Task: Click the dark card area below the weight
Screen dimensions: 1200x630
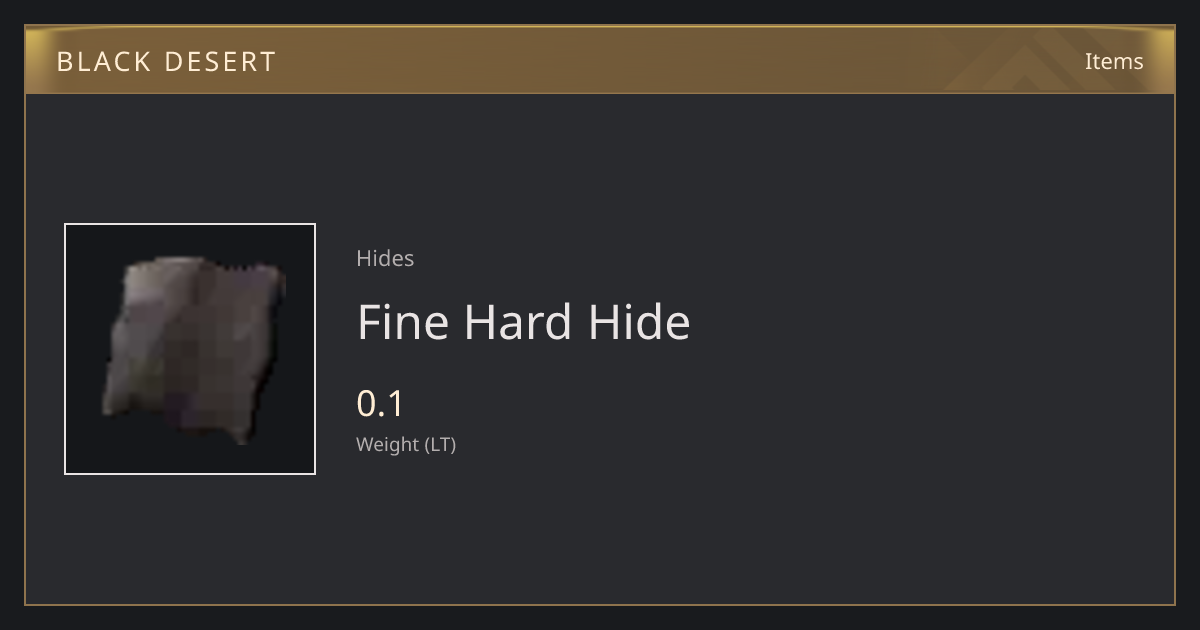Action: [600, 530]
